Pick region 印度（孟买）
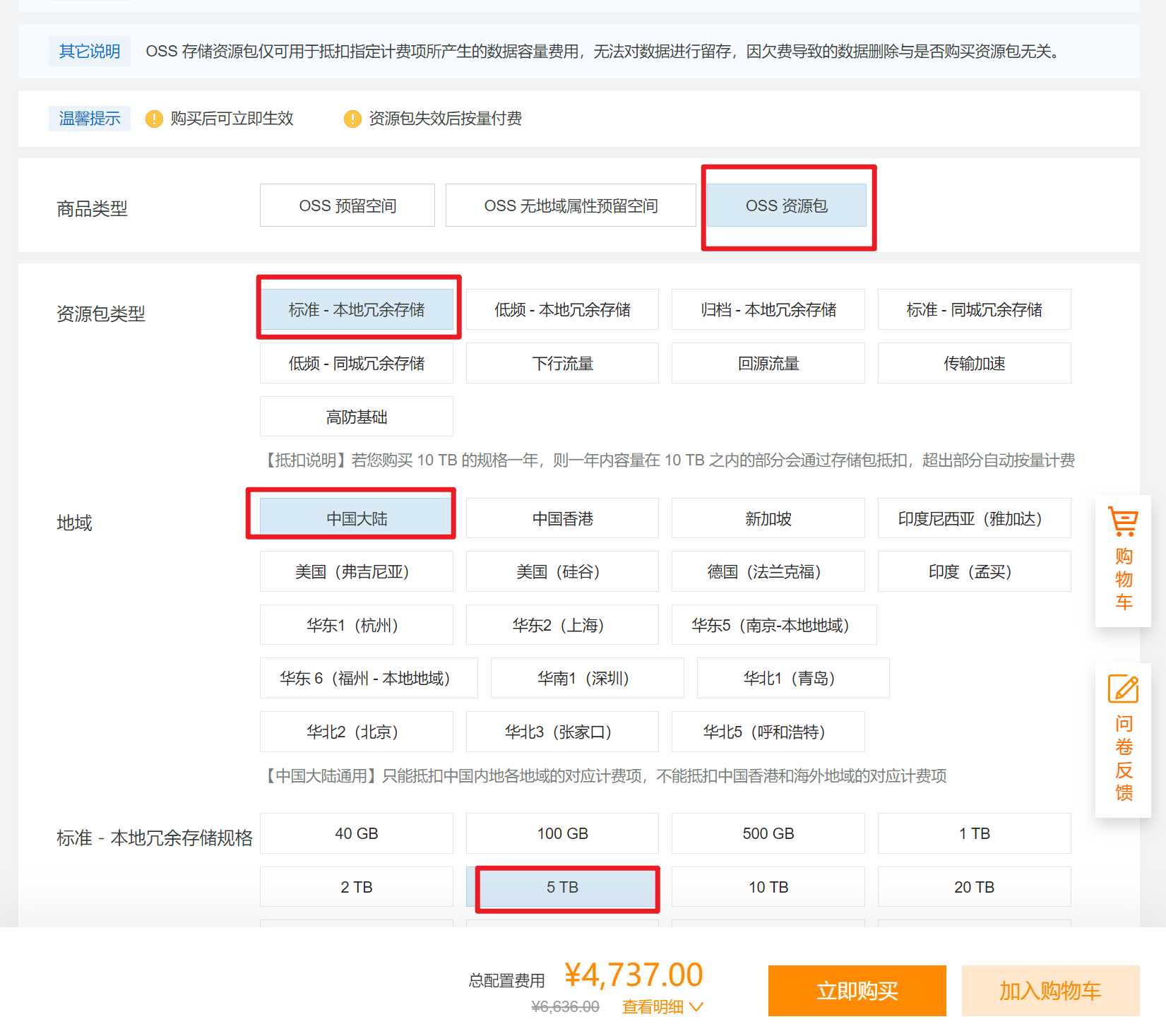1166x1036 pixels. [x=975, y=571]
